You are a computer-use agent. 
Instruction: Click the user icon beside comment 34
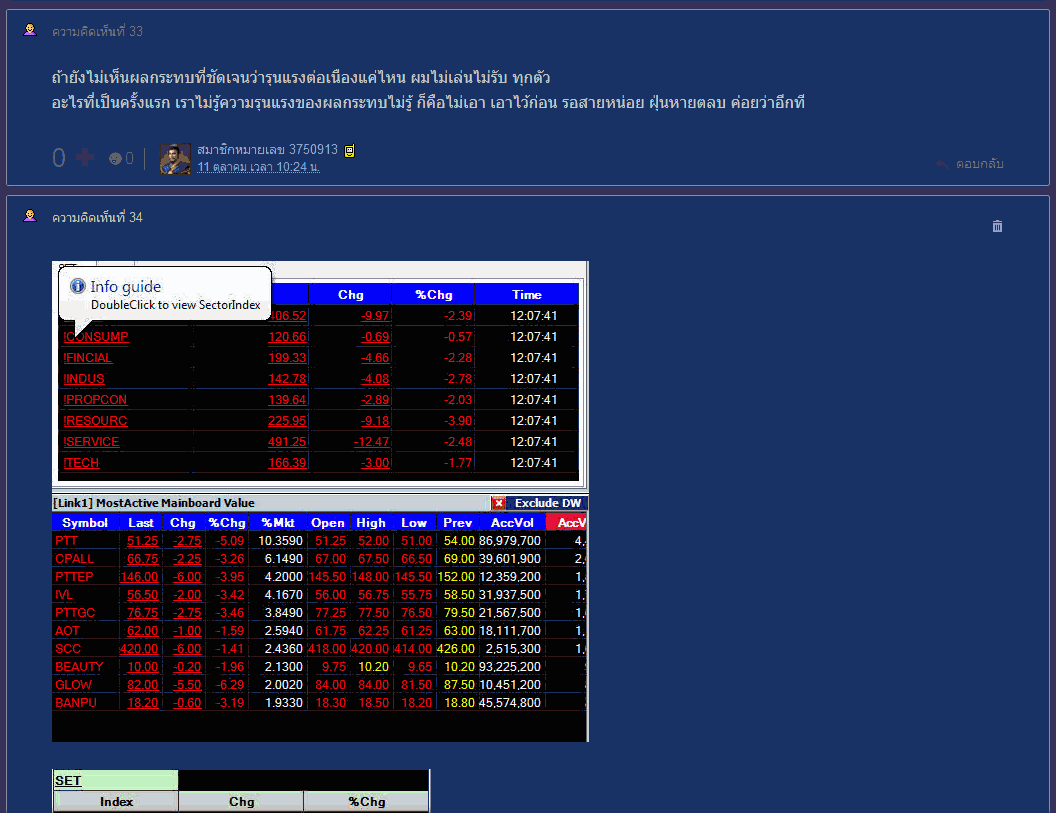pyautogui.click(x=30, y=216)
